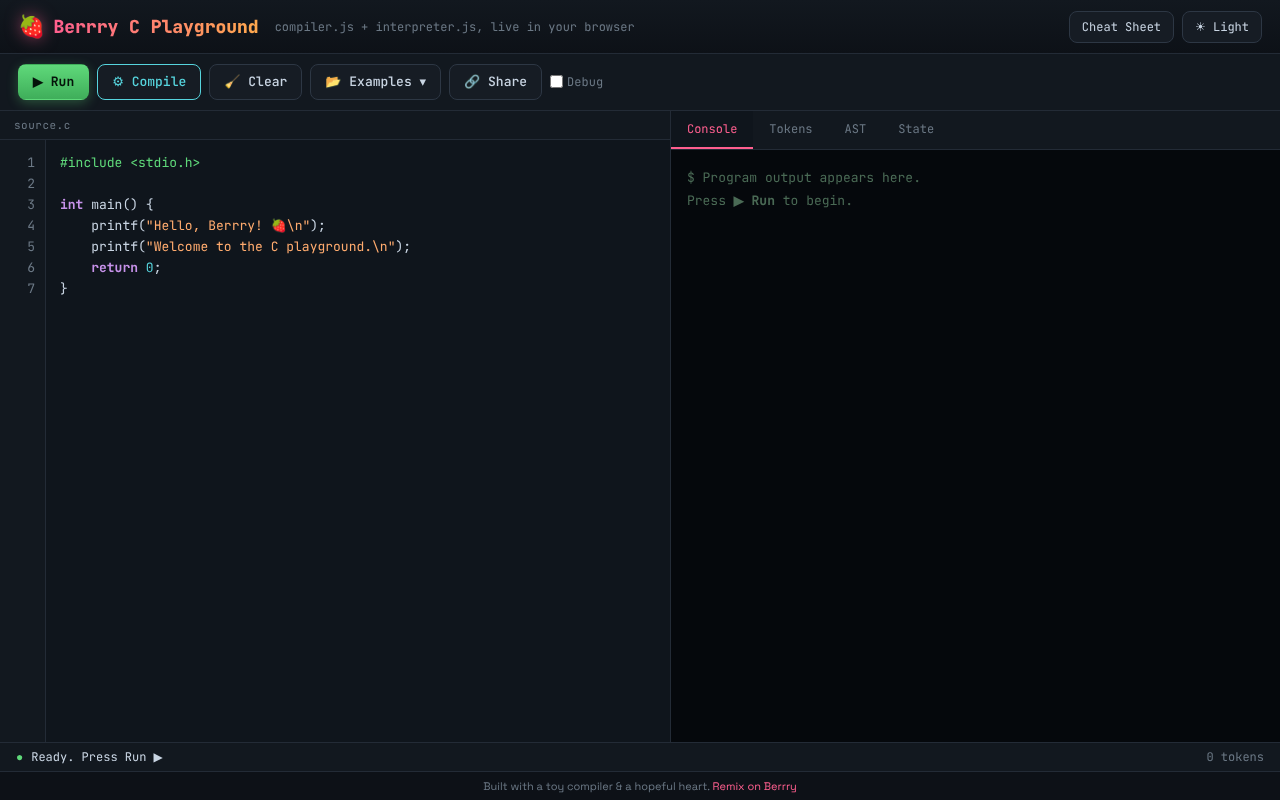The width and height of the screenshot is (1280, 800).
Task: Click line number 2 in the gutter
Action: (x=31, y=183)
